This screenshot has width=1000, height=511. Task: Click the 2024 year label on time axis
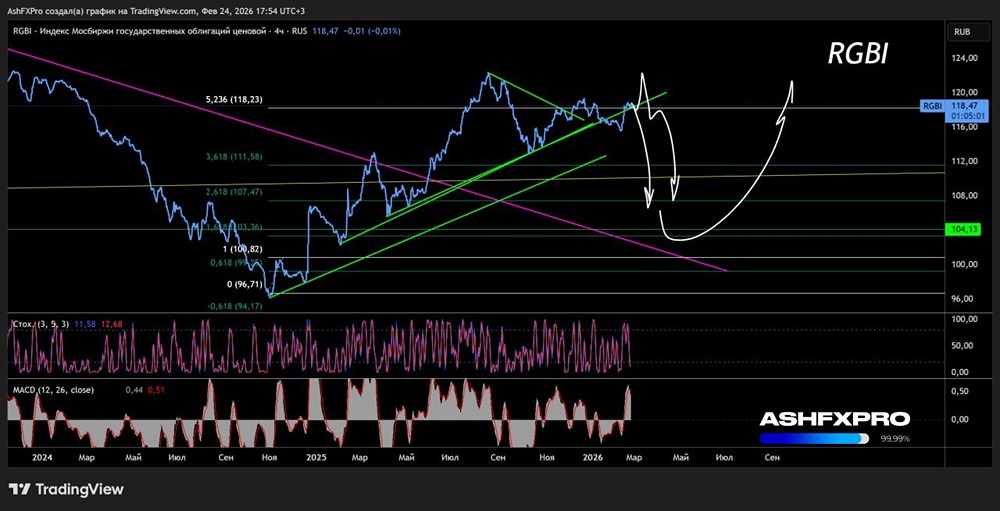41,457
